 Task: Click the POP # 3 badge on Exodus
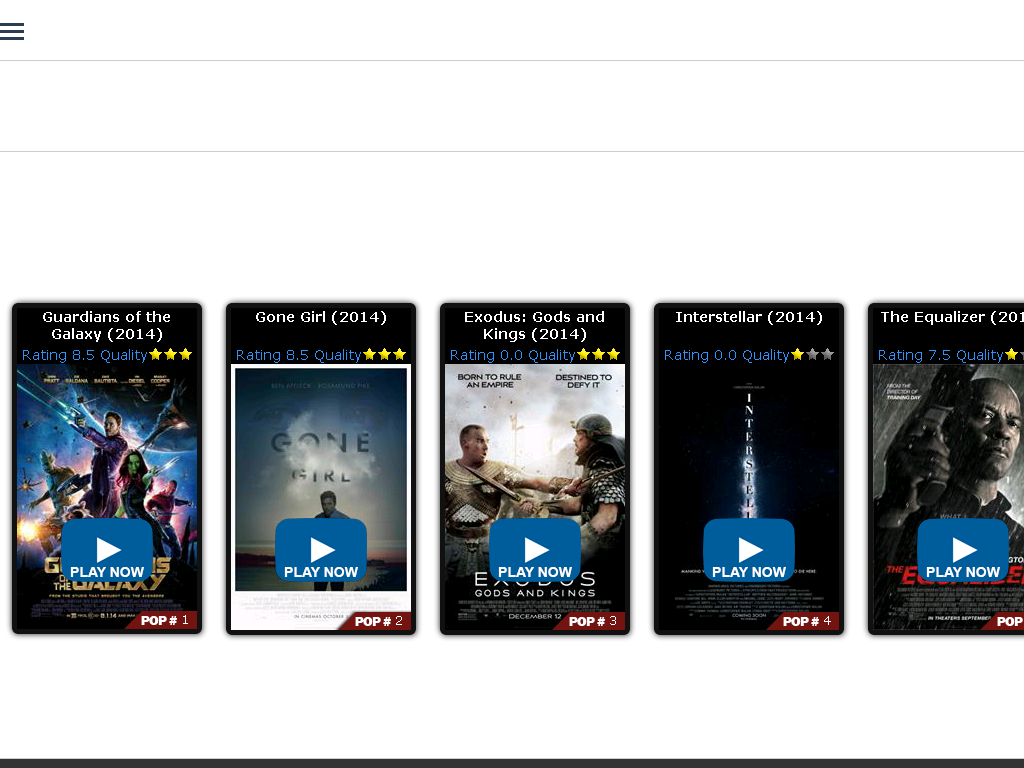click(x=593, y=621)
